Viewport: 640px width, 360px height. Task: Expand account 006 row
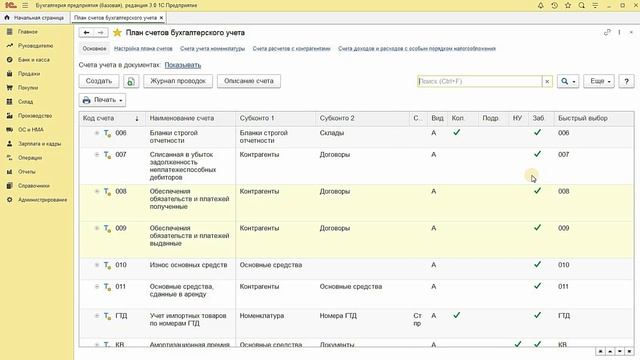point(97,133)
